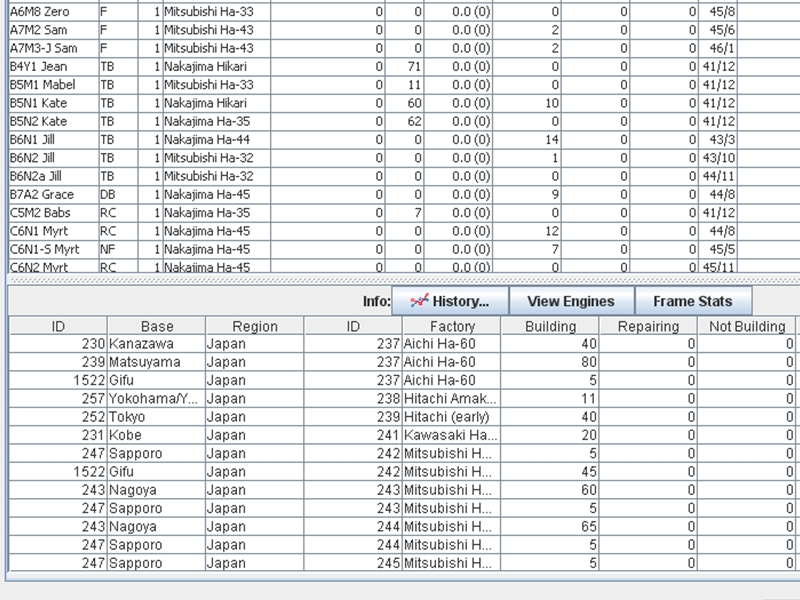Select the A6M8 Zero aircraft row
The width and height of the screenshot is (800, 600).
point(403,12)
